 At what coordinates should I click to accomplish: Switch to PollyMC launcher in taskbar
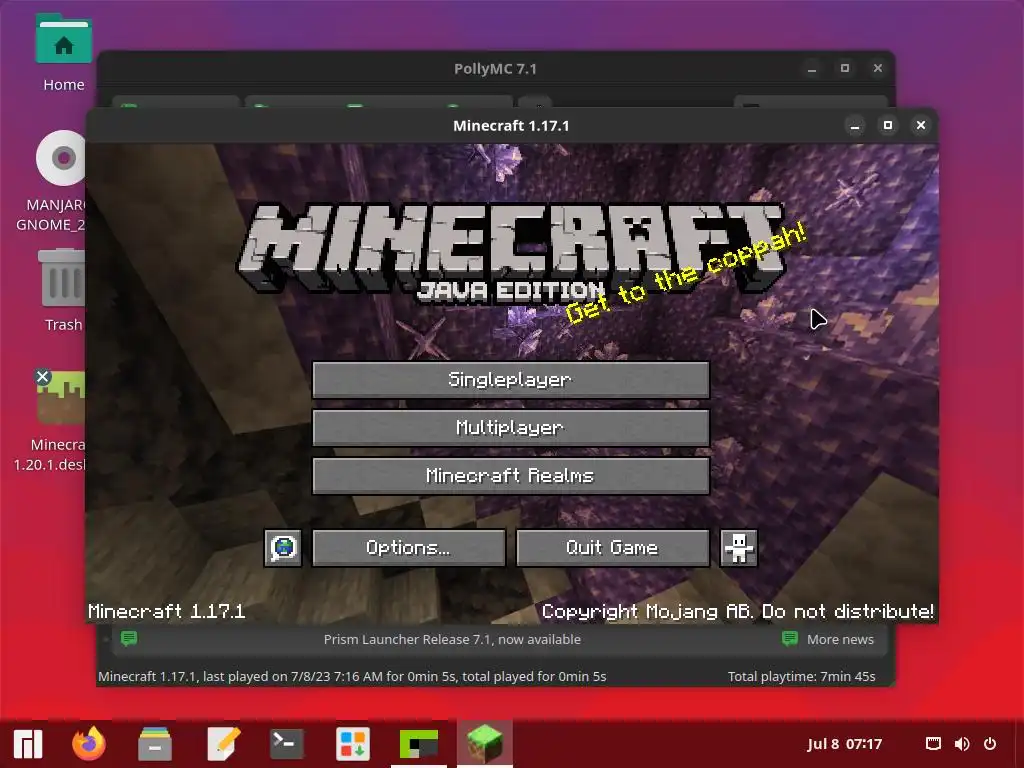point(419,744)
